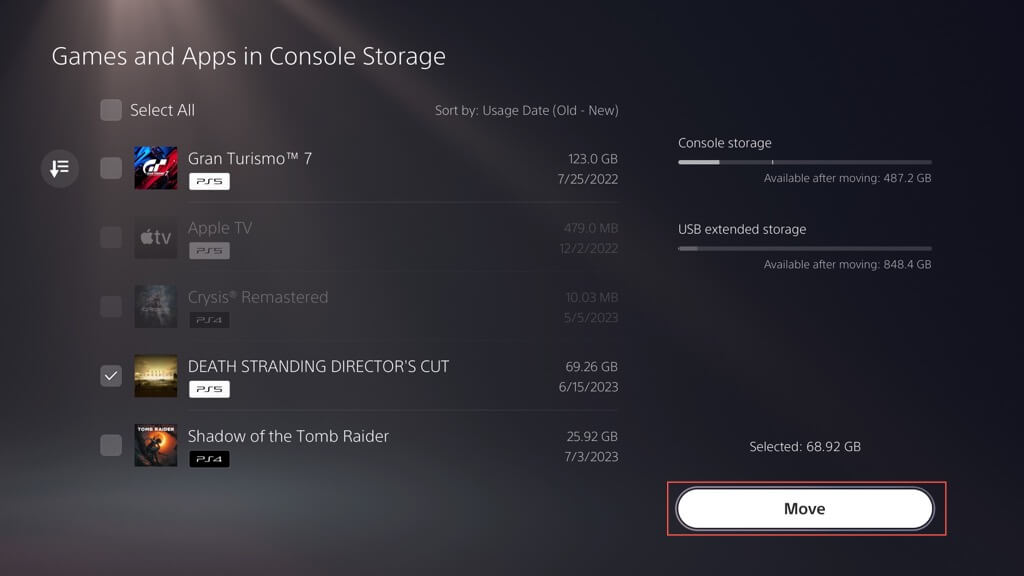Click the sort order icon button

tap(60, 168)
